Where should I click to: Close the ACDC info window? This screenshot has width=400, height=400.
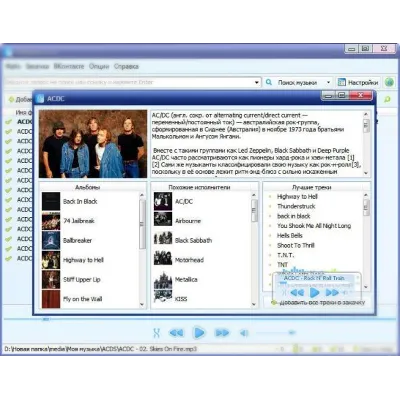(360, 95)
